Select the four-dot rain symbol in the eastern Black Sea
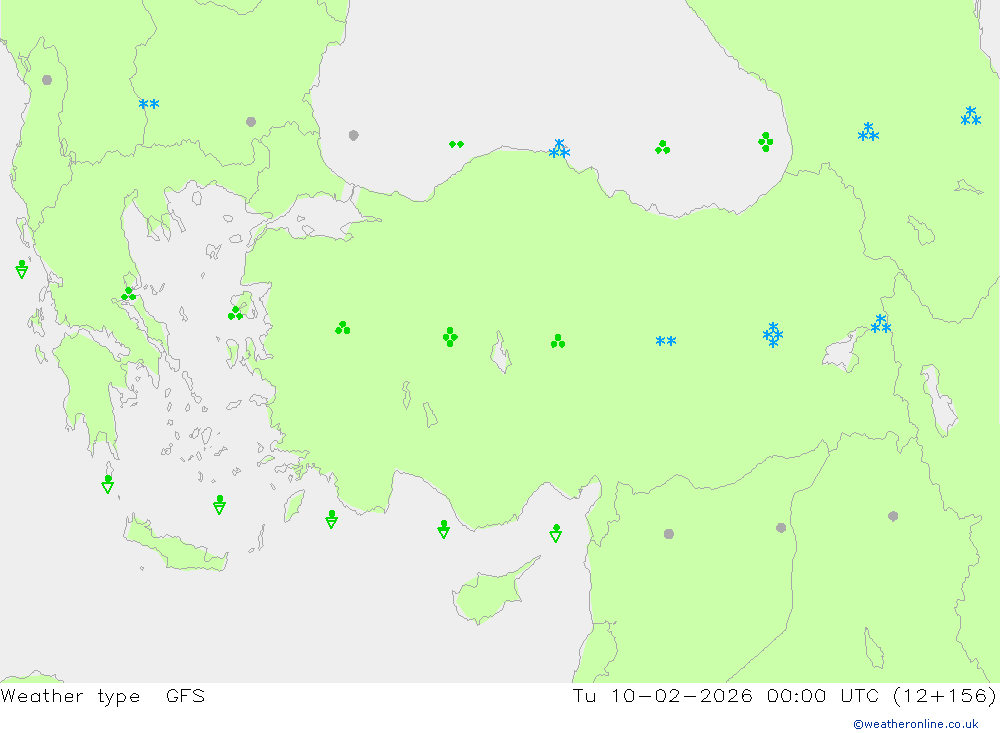 coord(765,142)
